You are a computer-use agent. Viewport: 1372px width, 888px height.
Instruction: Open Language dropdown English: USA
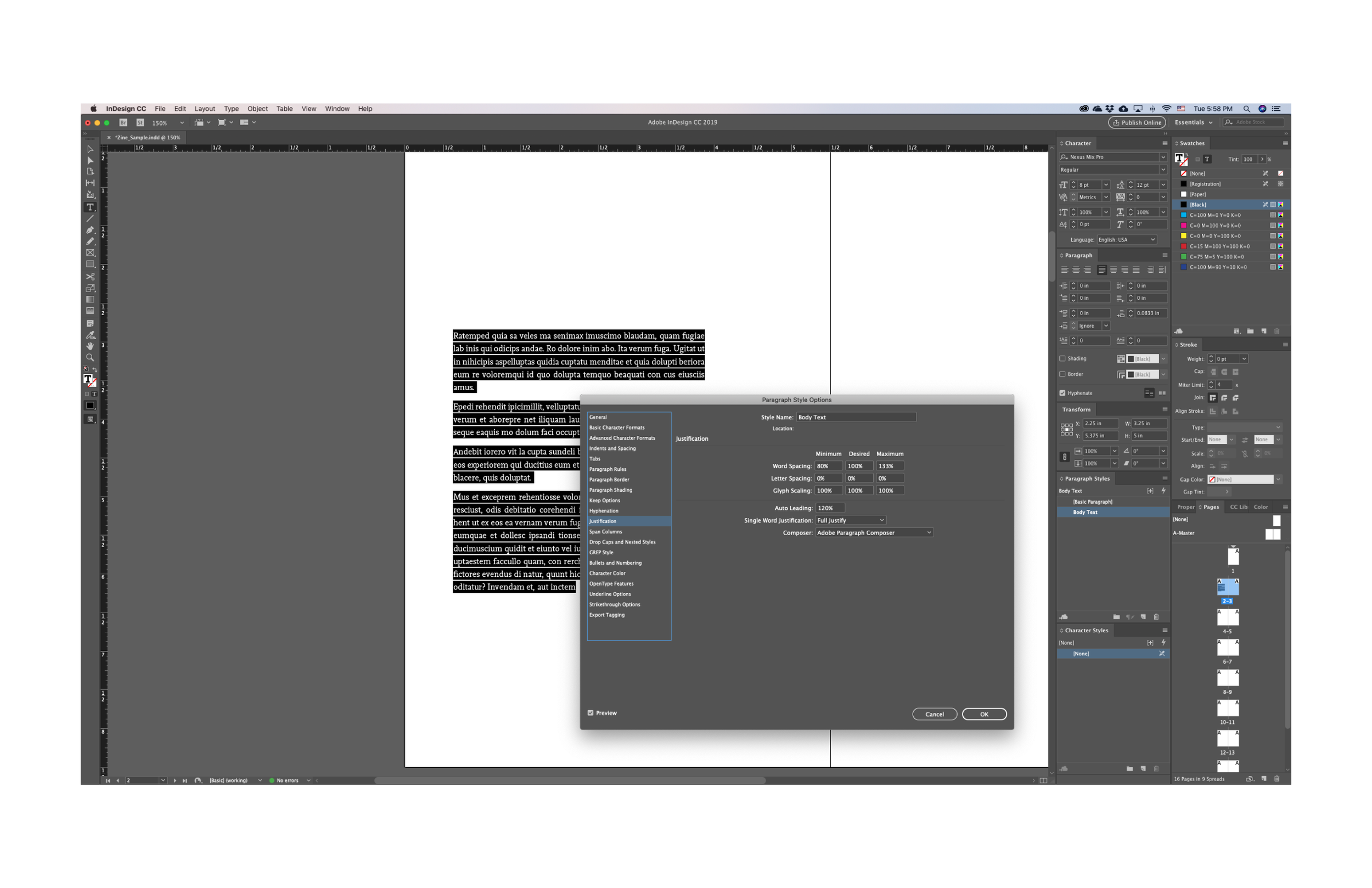pos(1127,239)
